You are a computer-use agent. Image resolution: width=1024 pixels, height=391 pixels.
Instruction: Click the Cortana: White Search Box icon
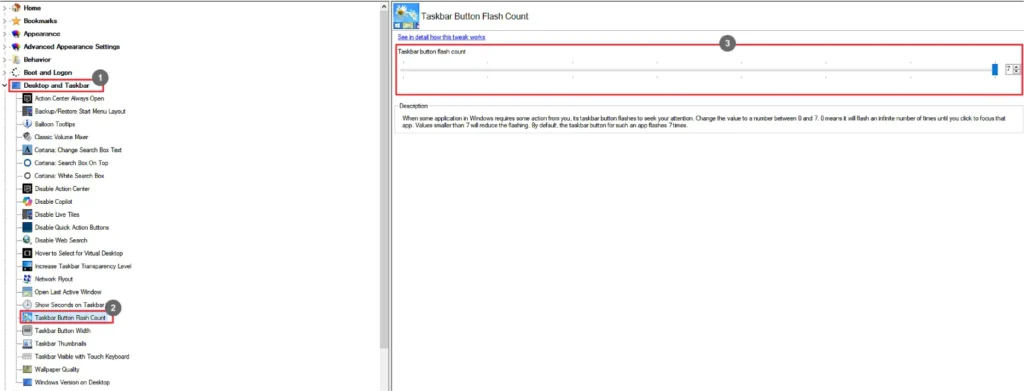[27, 176]
